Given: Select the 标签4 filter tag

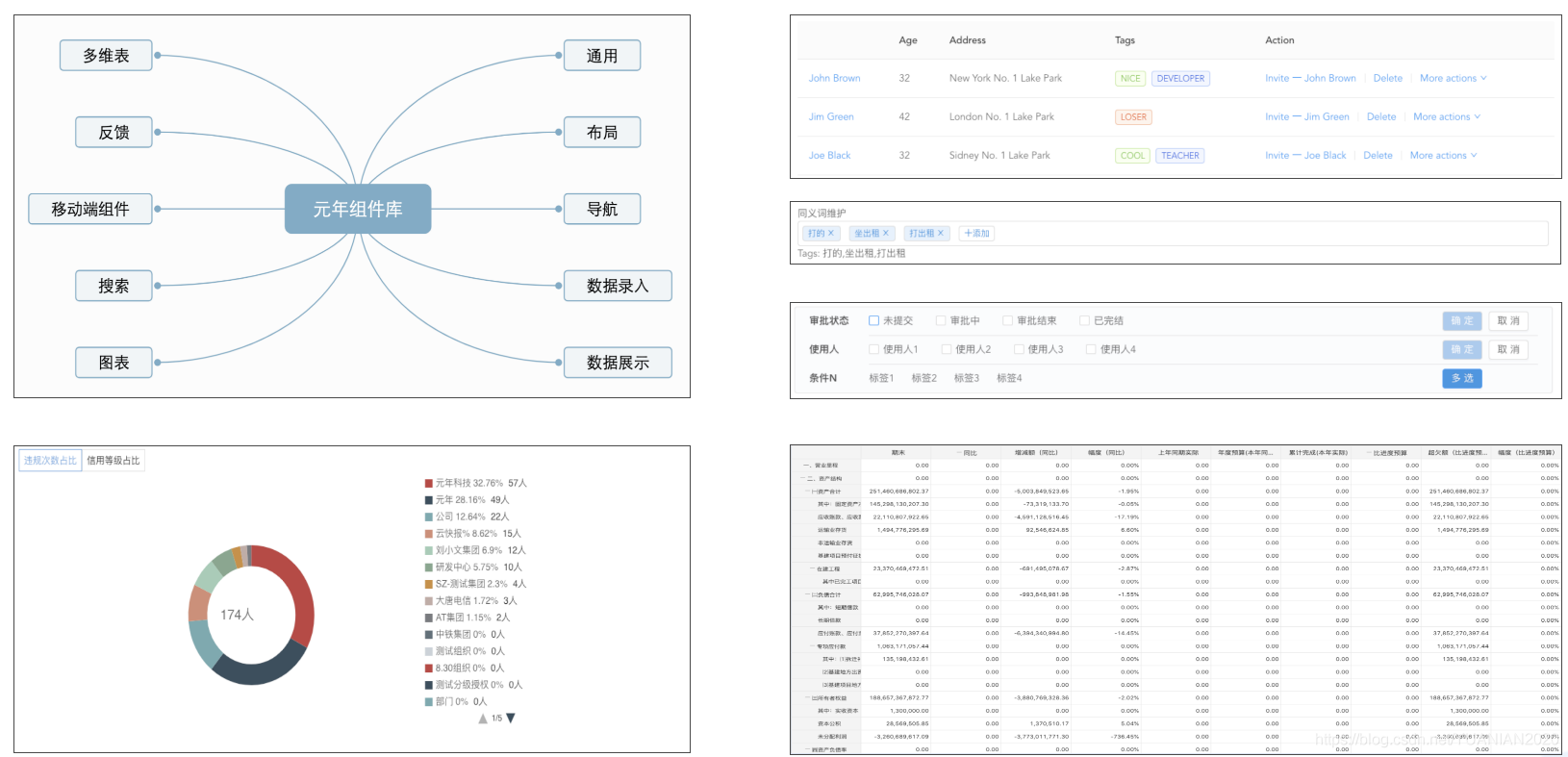Looking at the screenshot, I should 1009,379.
